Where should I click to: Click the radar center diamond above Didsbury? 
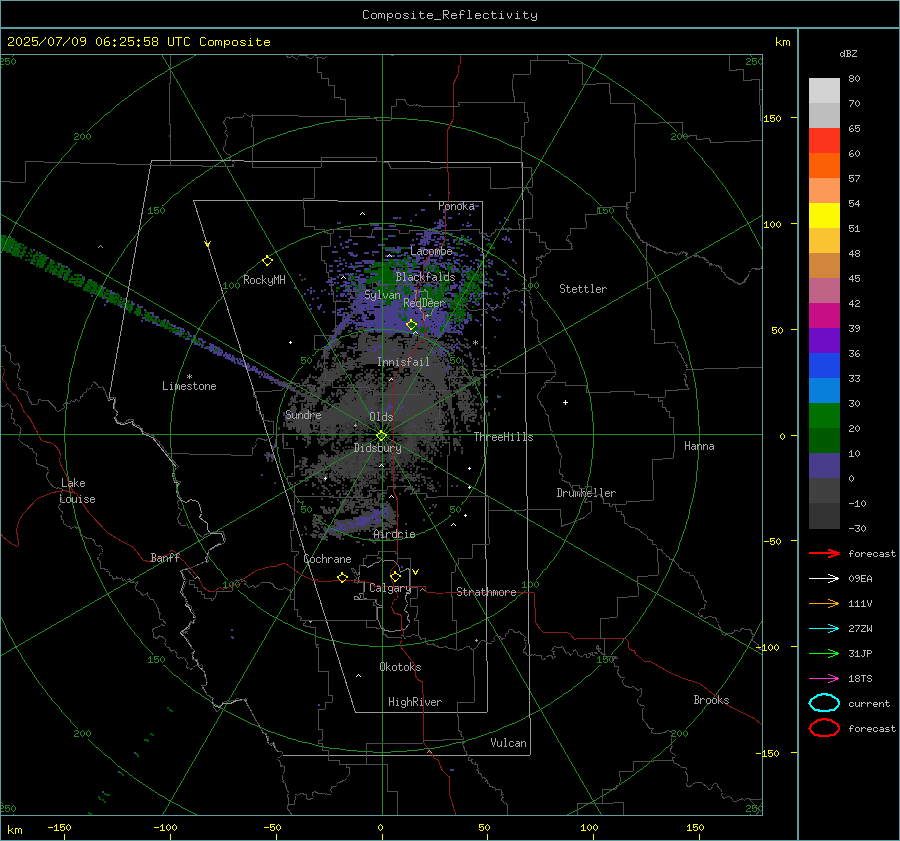coord(381,436)
